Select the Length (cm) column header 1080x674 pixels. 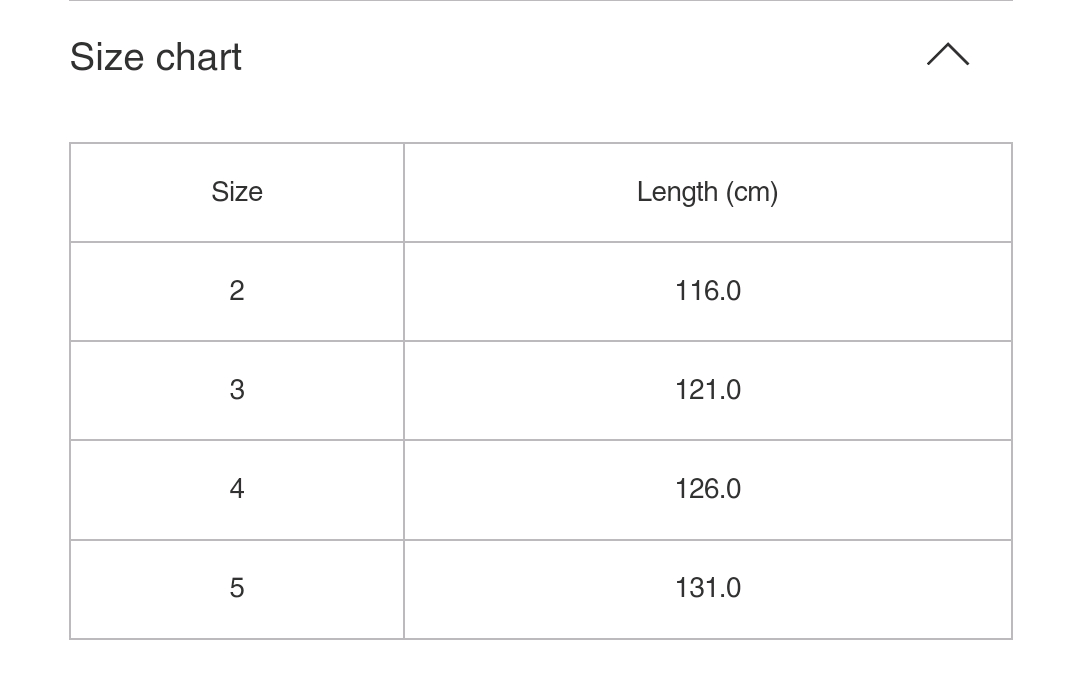[707, 192]
